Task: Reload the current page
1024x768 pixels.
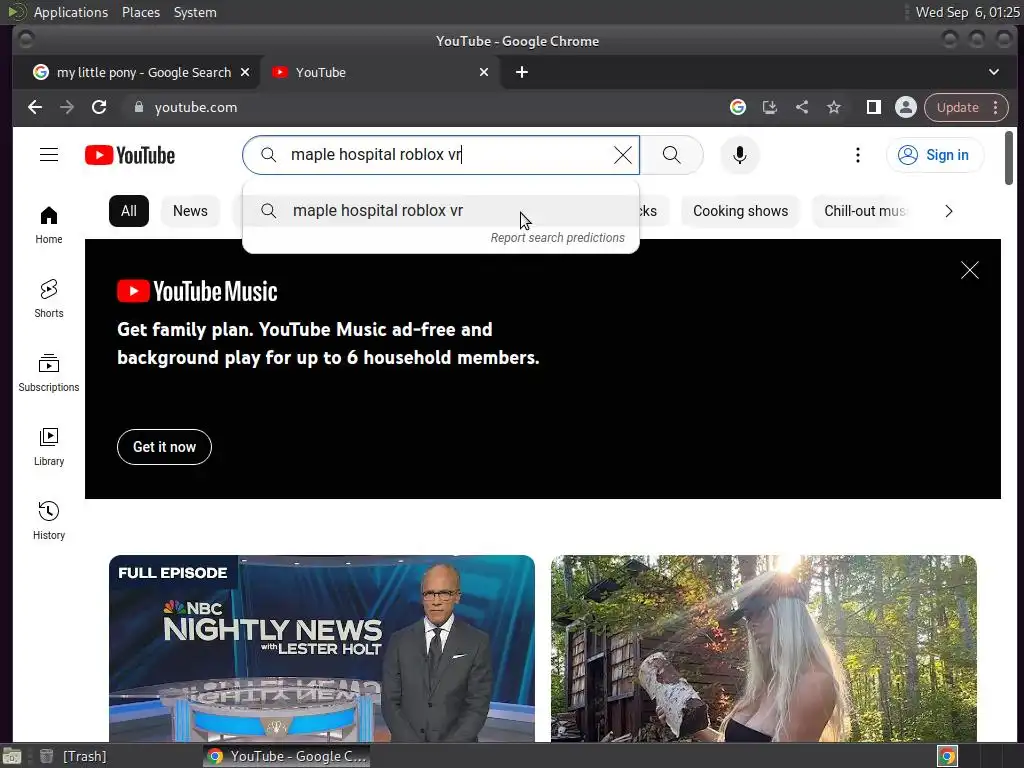Action: 99,107
